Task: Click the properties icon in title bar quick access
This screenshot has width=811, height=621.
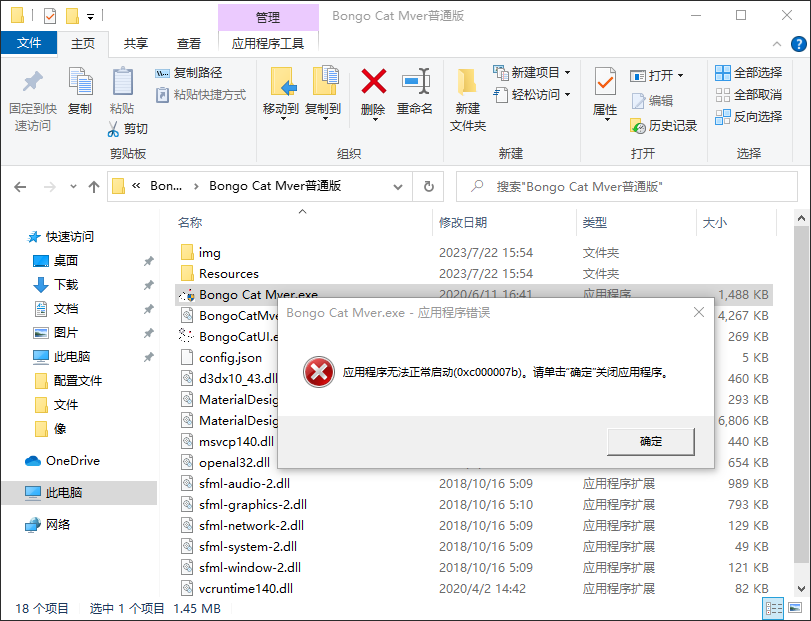Action: coord(50,16)
